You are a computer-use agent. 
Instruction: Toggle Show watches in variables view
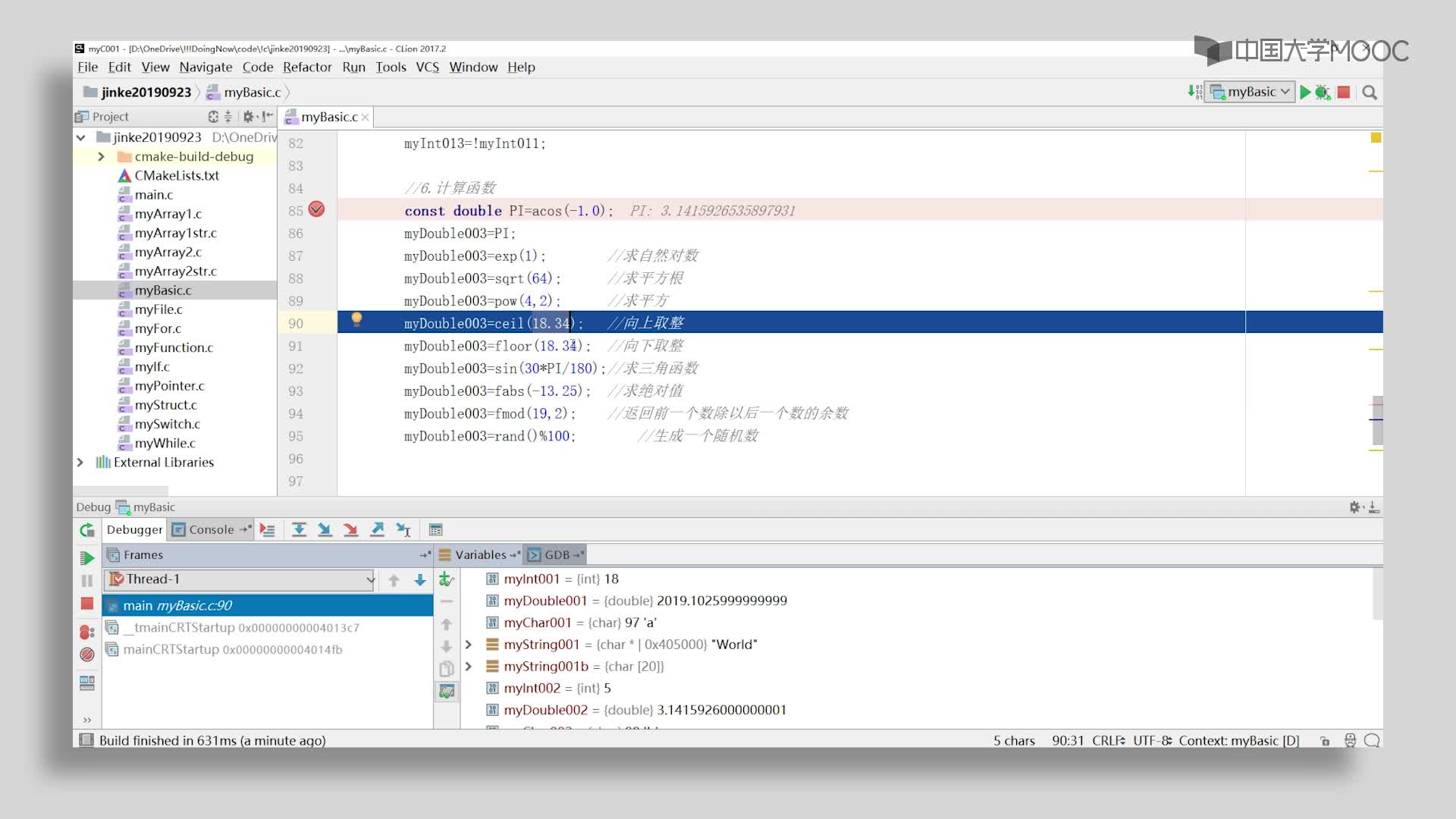447,691
